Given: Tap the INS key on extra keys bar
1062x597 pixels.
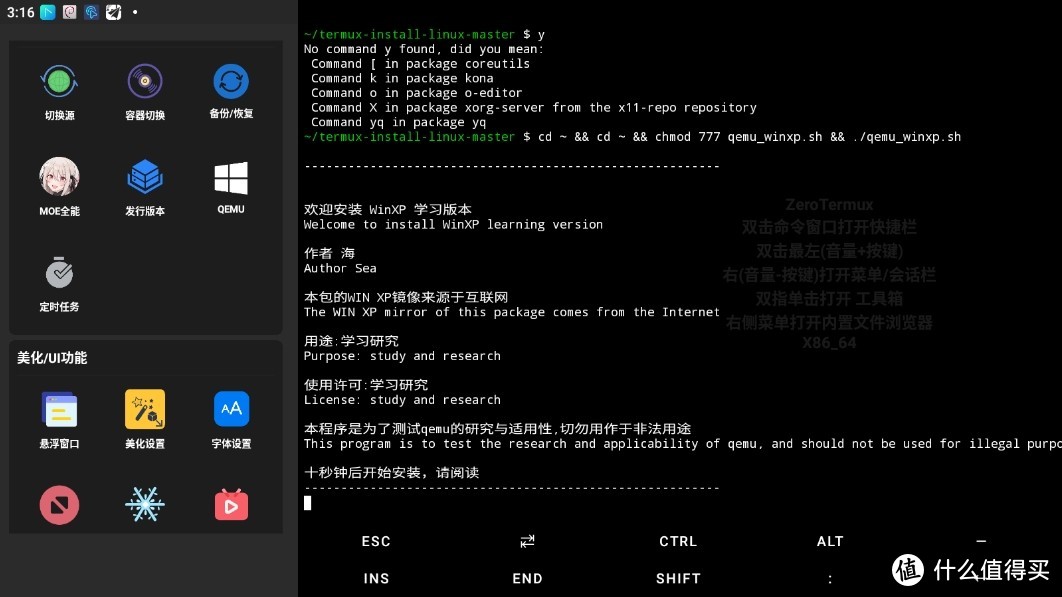Looking at the screenshot, I should (x=376, y=579).
